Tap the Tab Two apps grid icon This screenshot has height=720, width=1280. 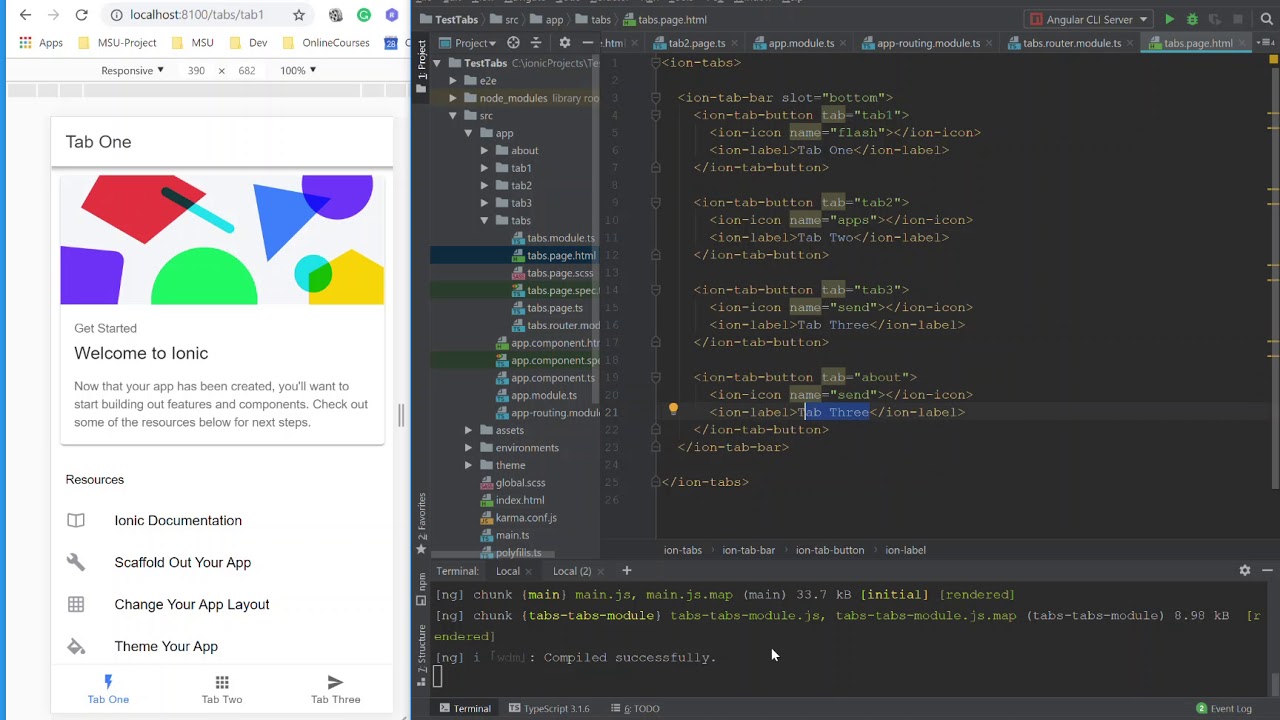point(222,682)
